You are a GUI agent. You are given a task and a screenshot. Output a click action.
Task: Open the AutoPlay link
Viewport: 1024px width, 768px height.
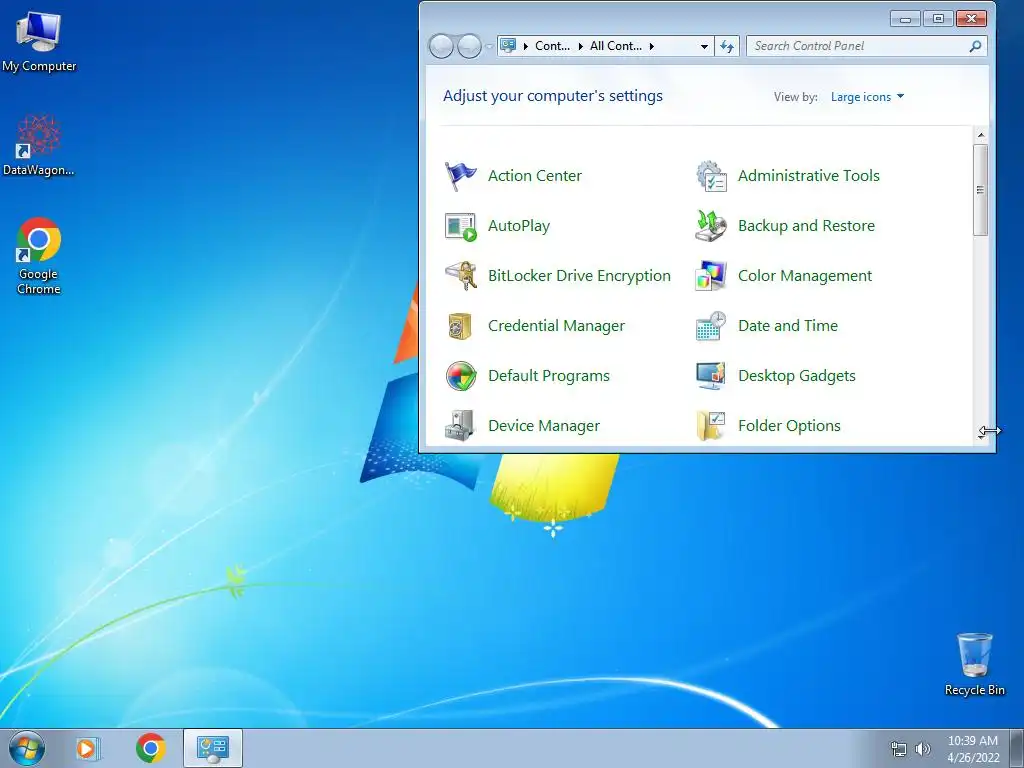(519, 226)
